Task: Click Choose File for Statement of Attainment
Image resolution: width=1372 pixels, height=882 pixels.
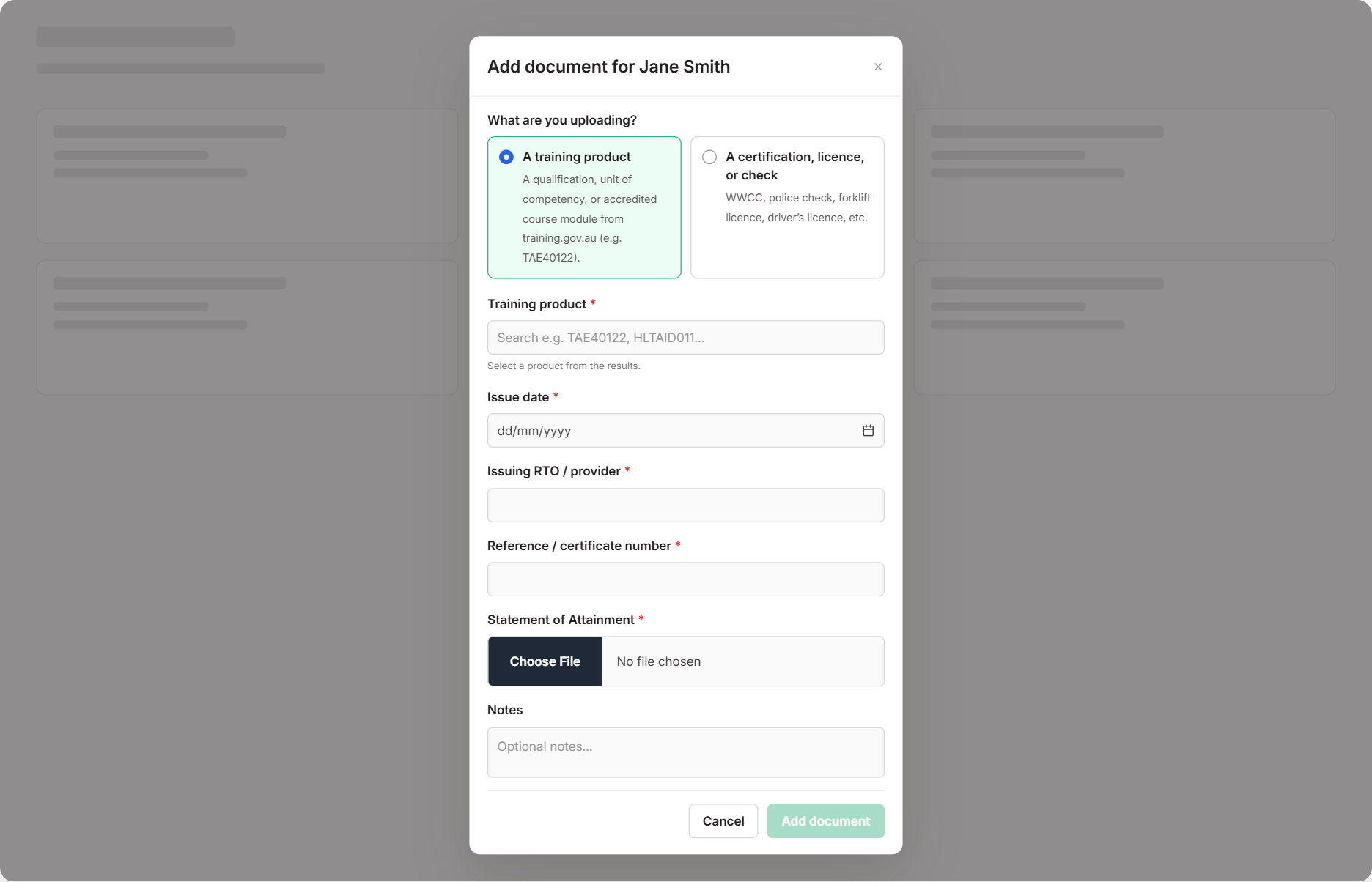Action: 545,661
